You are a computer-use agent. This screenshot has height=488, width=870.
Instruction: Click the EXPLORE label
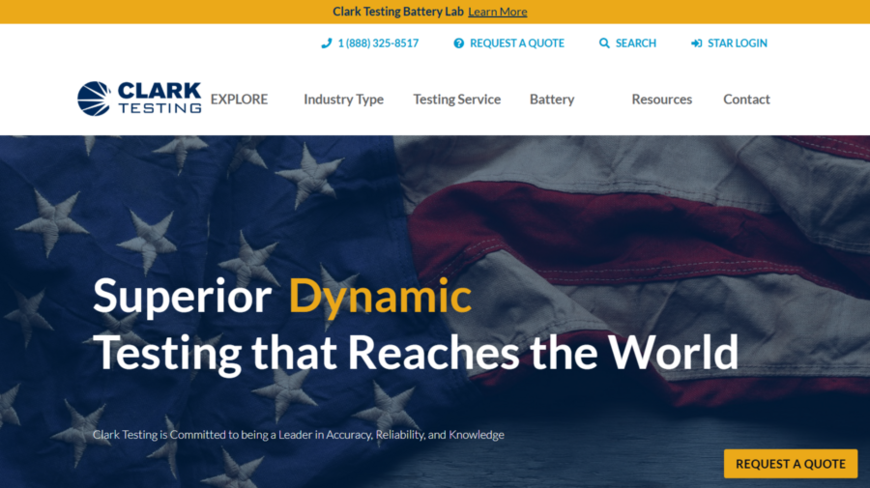point(239,99)
